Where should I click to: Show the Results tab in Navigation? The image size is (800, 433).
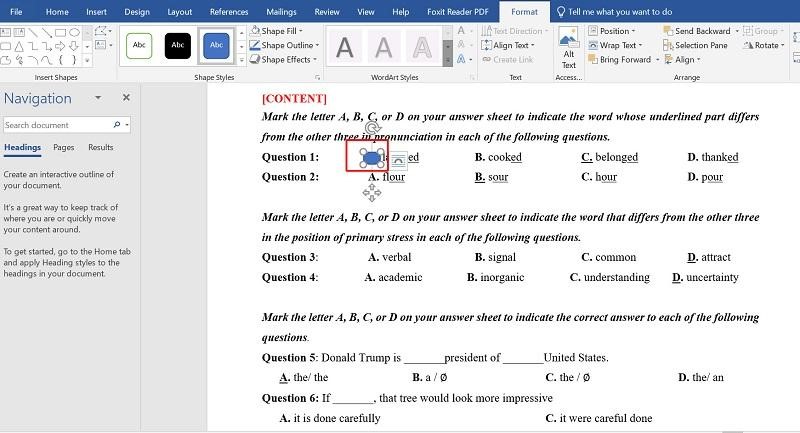point(101,147)
